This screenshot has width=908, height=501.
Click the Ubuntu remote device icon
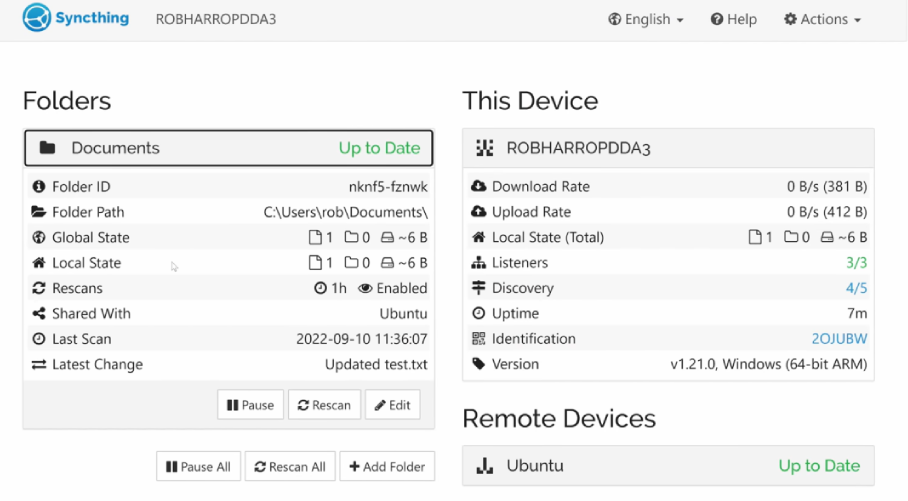485,466
